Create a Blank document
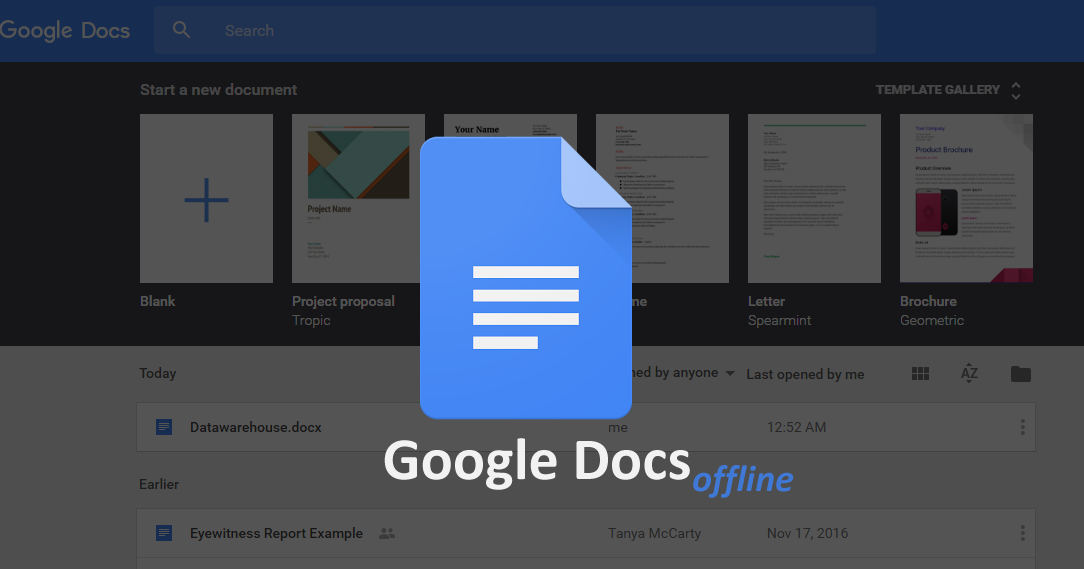 pyautogui.click(x=206, y=198)
